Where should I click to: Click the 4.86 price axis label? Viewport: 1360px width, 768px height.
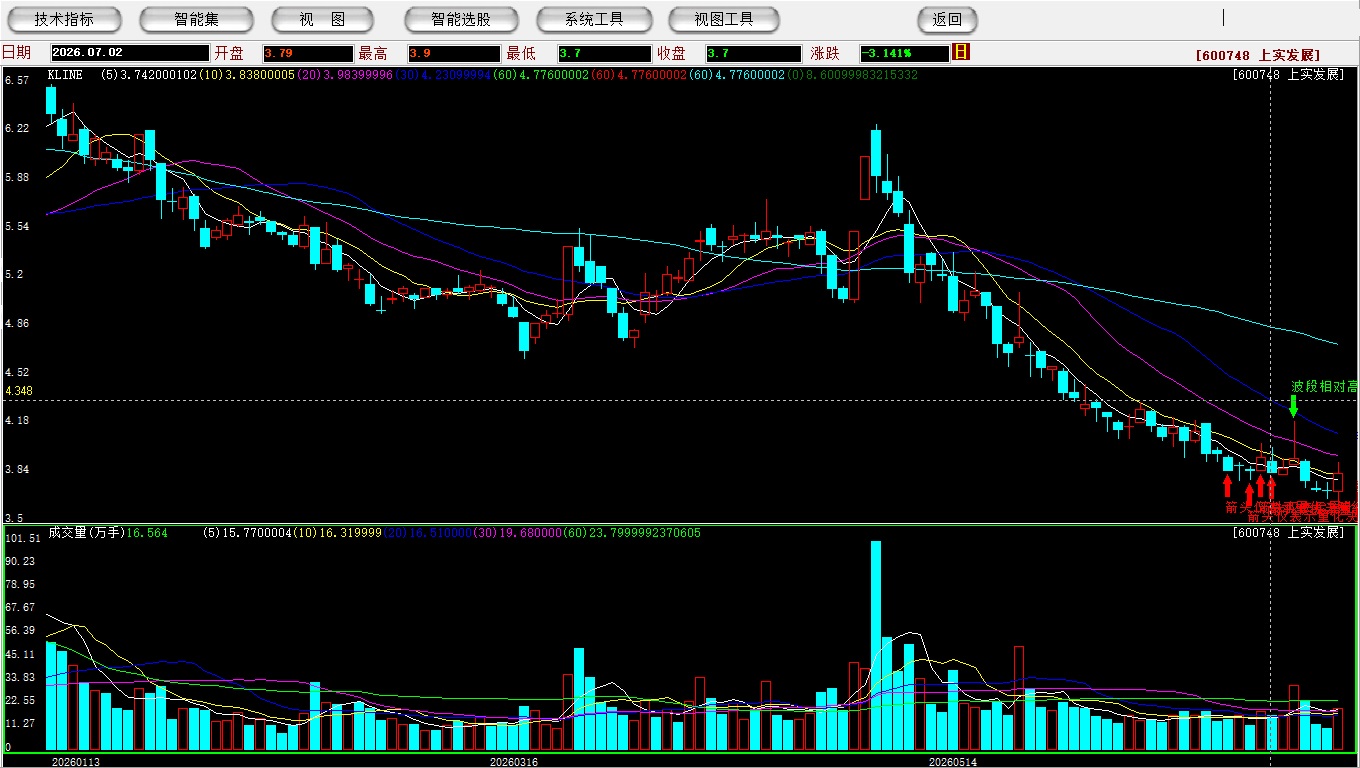[16, 324]
